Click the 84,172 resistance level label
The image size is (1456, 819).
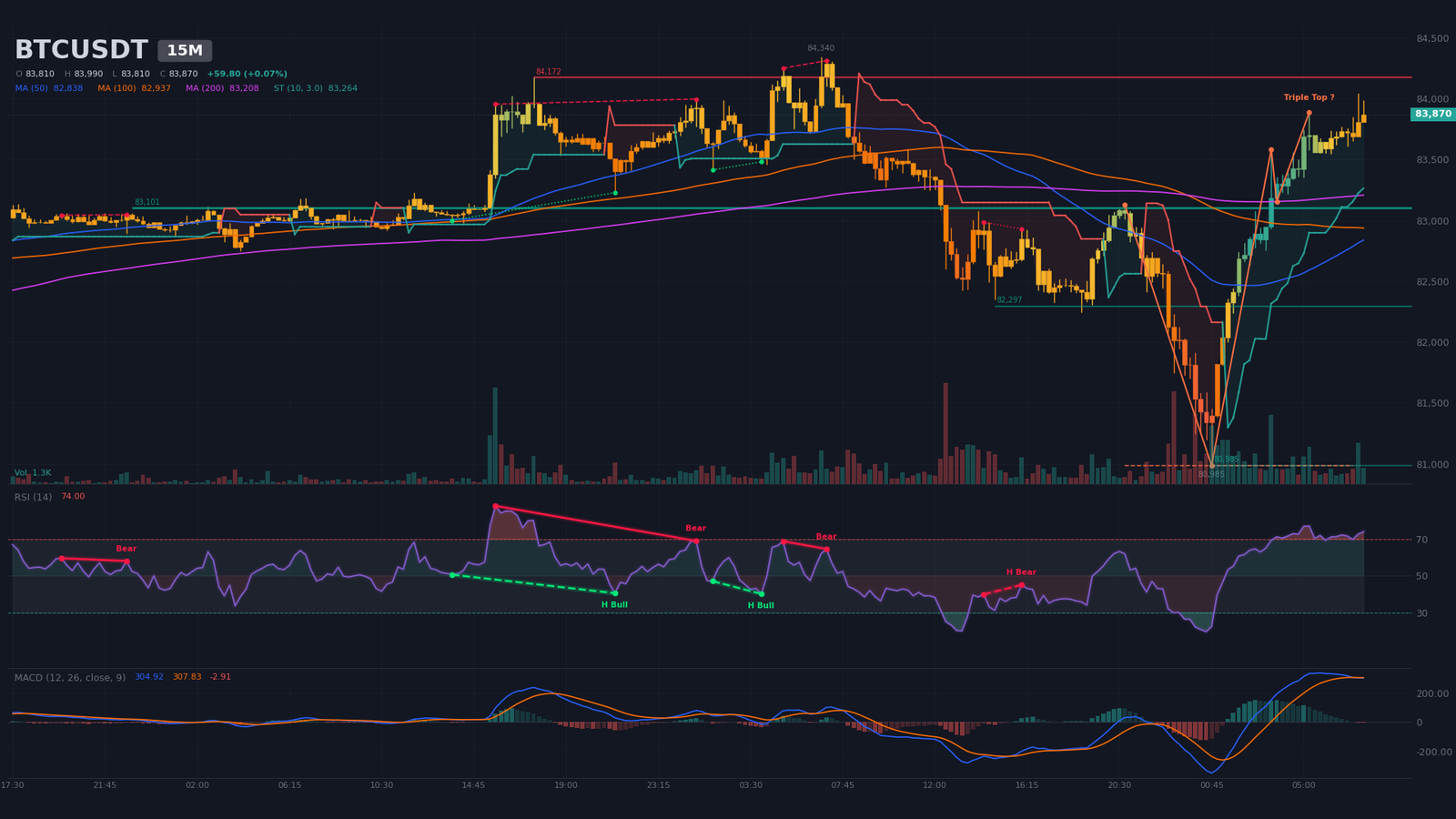(548, 71)
